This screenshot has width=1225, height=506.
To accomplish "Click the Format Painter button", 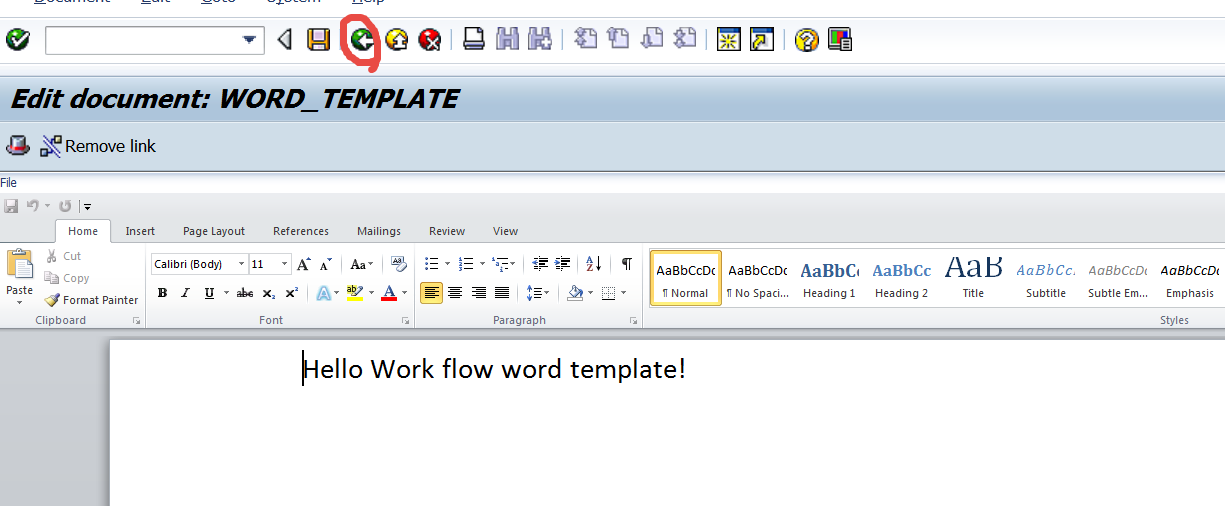I will tap(91, 300).
